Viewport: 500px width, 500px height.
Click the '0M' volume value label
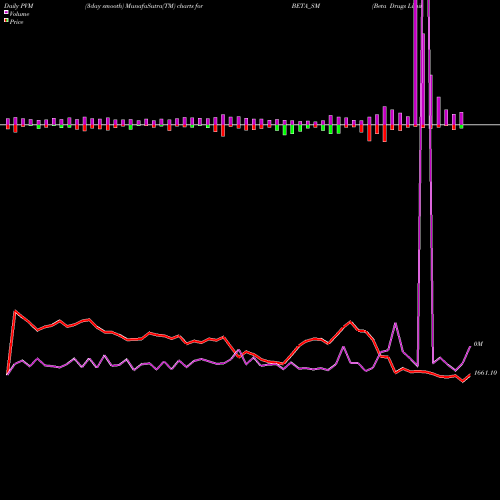pyautogui.click(x=478, y=344)
